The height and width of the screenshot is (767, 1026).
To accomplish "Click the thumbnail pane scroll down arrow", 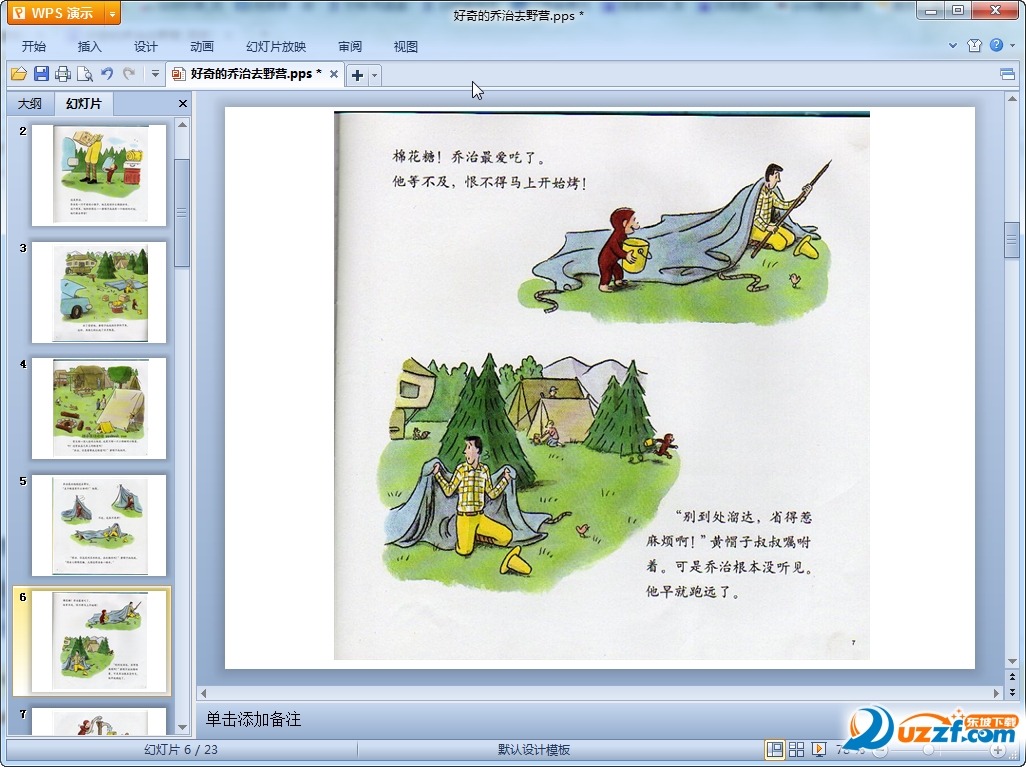I will (x=183, y=727).
